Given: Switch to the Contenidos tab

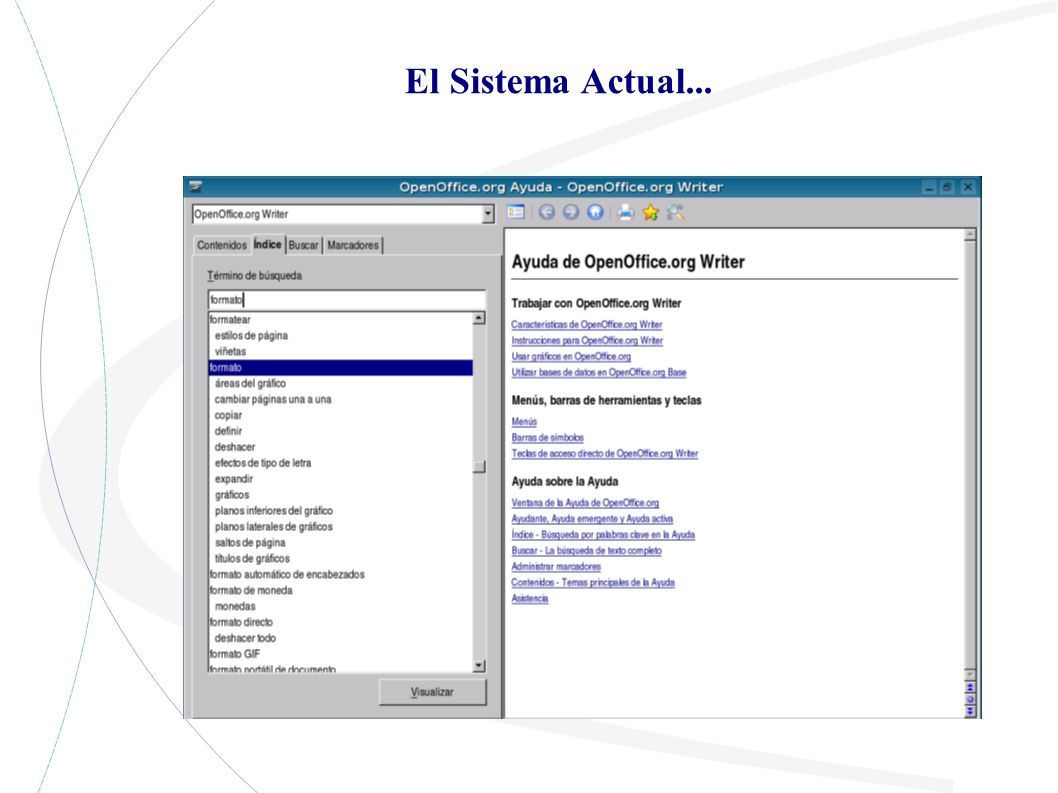Looking at the screenshot, I should click(222, 245).
